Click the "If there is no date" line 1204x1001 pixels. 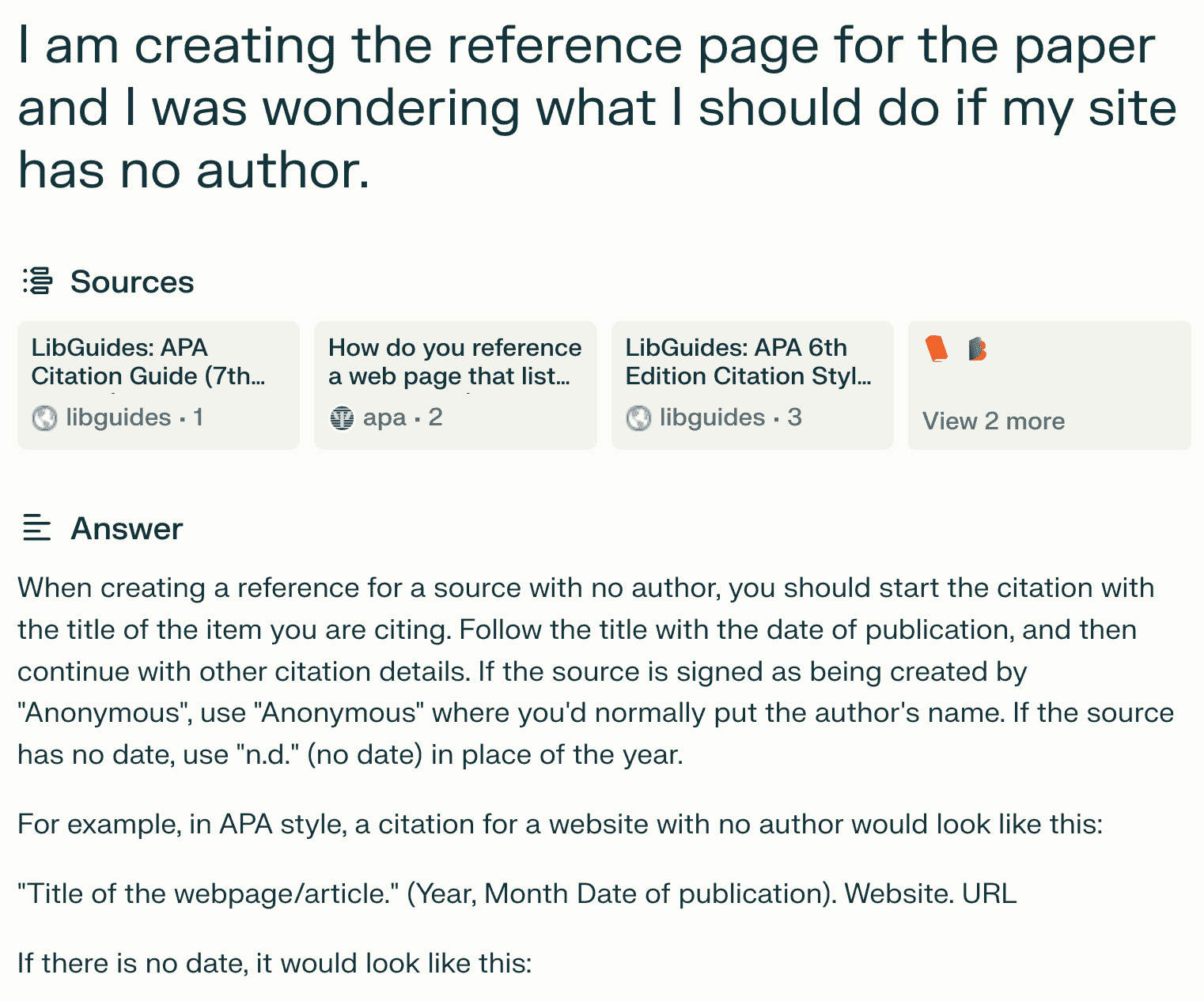(274, 963)
